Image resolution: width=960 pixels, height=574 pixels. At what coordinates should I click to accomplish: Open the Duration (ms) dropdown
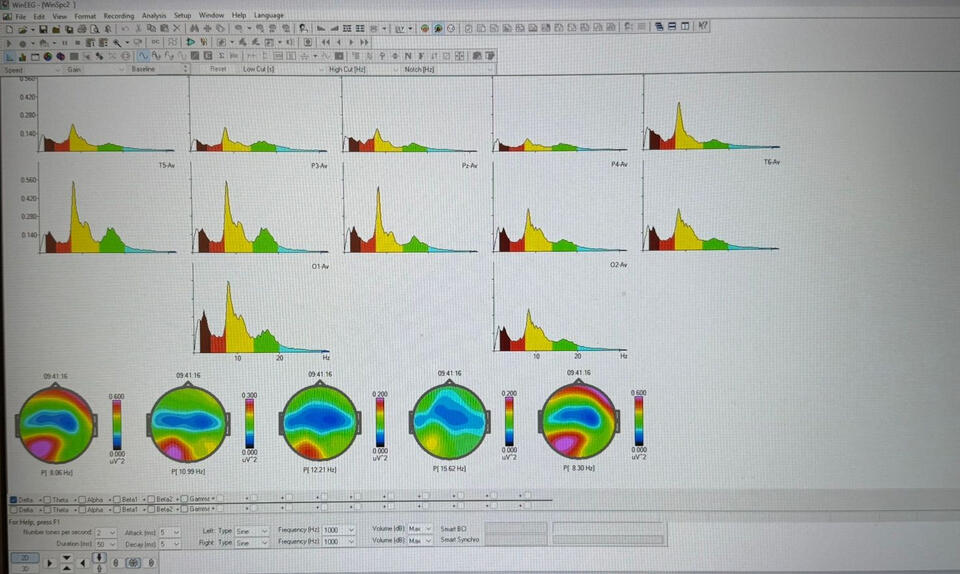tap(106, 544)
